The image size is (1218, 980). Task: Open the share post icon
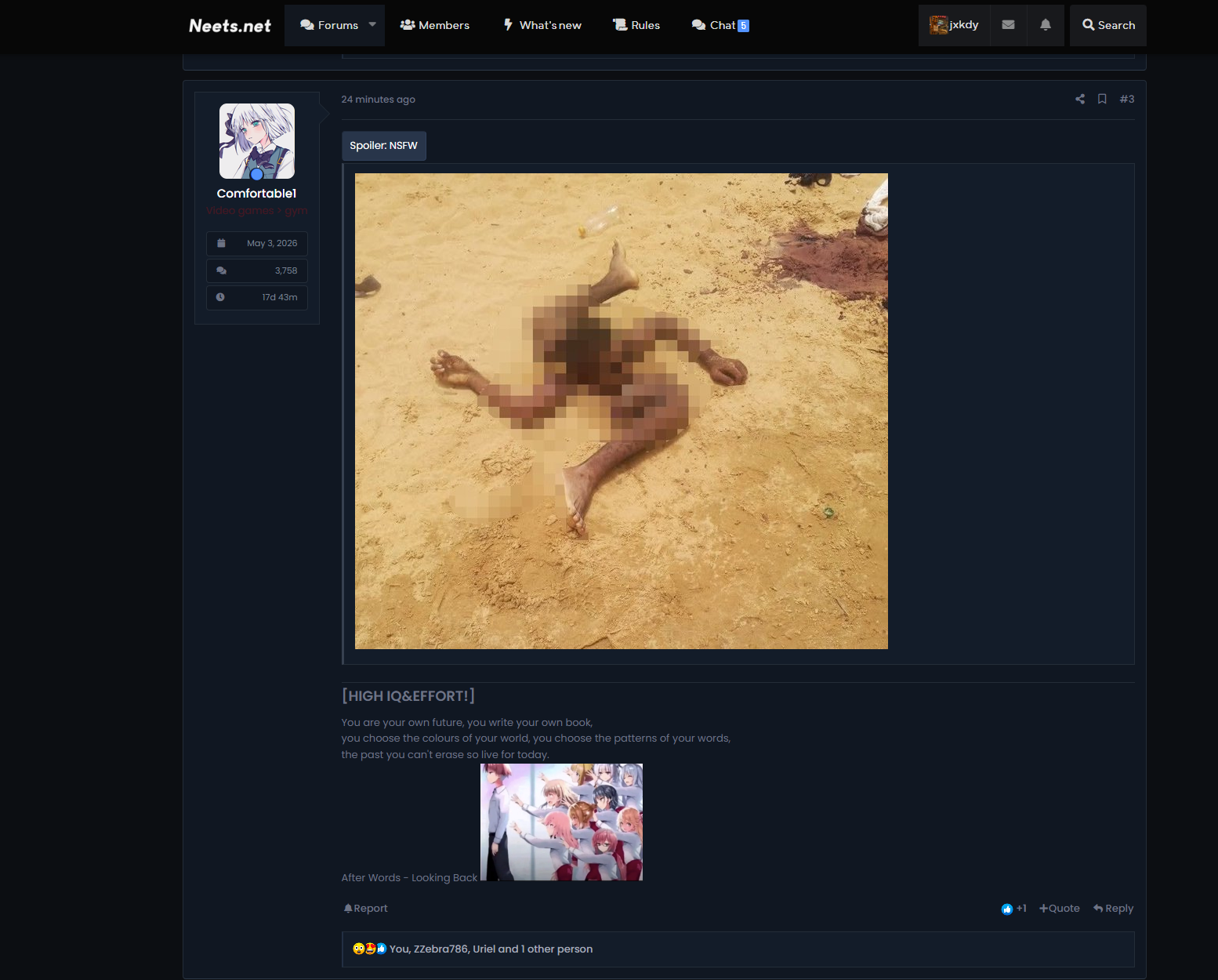pyautogui.click(x=1080, y=99)
